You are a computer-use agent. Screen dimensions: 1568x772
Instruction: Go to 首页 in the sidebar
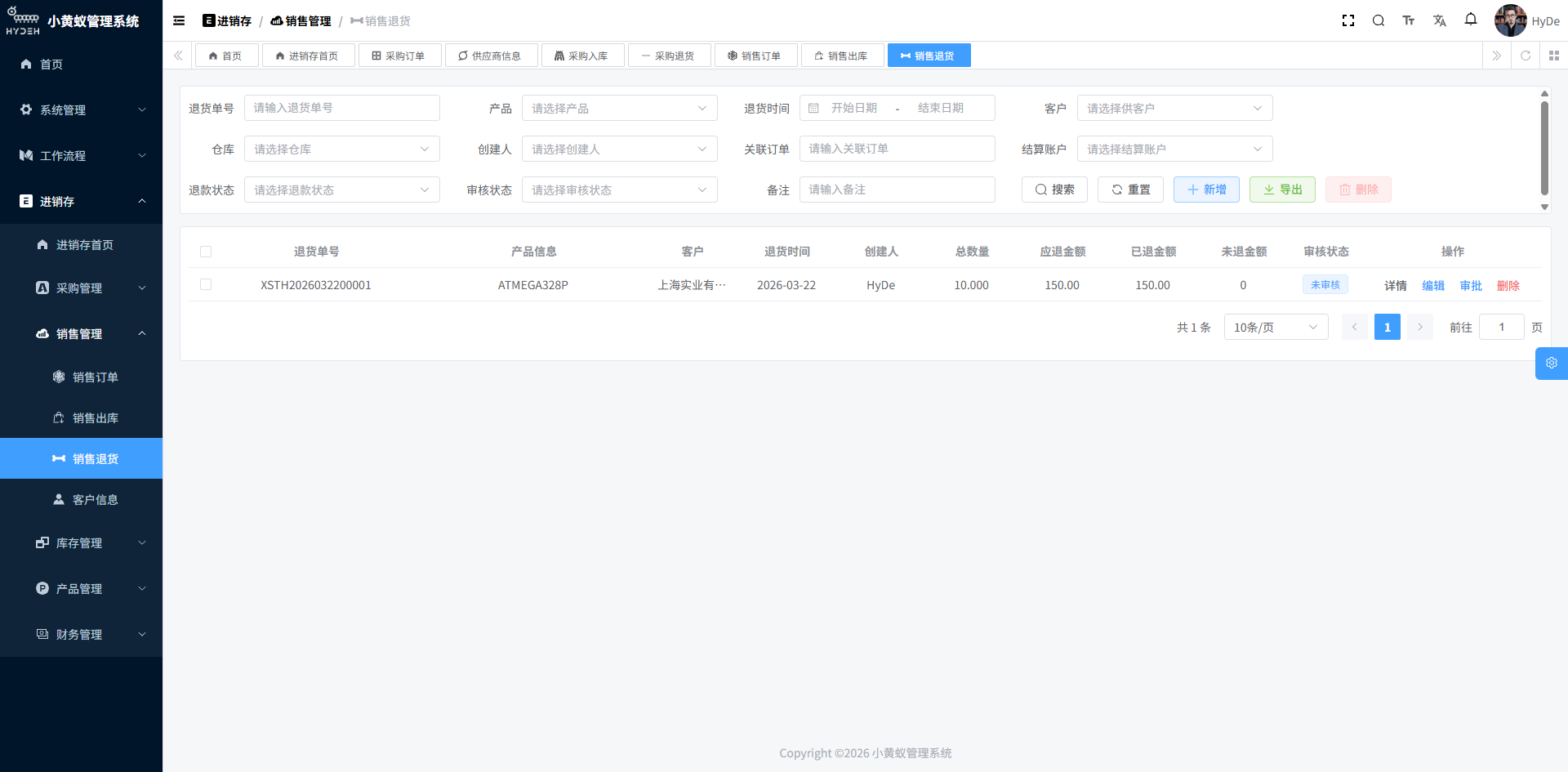pyautogui.click(x=81, y=64)
